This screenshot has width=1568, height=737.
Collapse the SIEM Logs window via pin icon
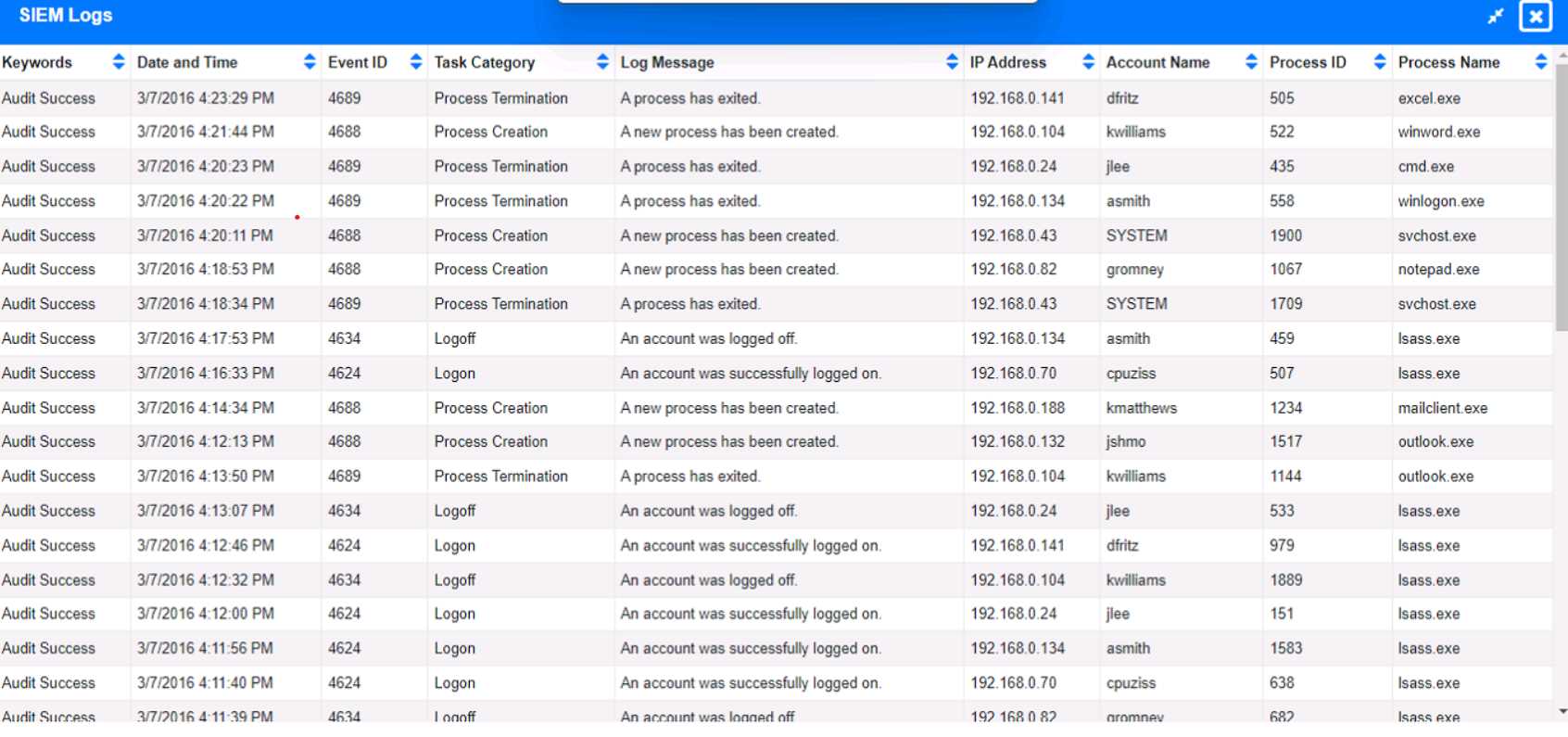pyautogui.click(x=1495, y=17)
